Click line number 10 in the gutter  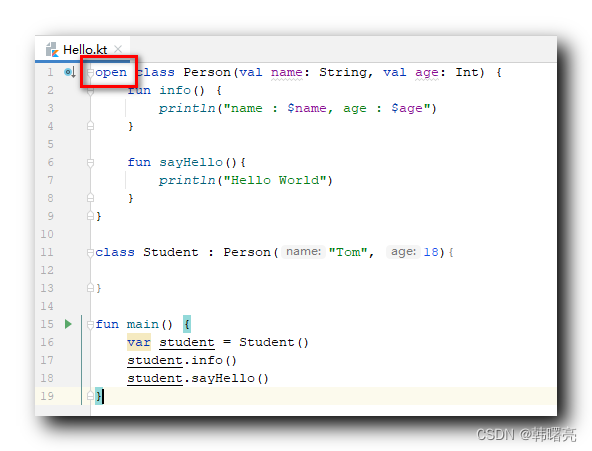tap(47, 234)
